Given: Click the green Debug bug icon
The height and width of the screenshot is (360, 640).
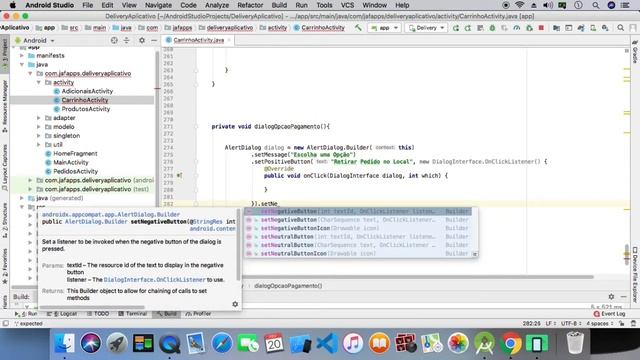Looking at the screenshot, I should tap(492, 28).
